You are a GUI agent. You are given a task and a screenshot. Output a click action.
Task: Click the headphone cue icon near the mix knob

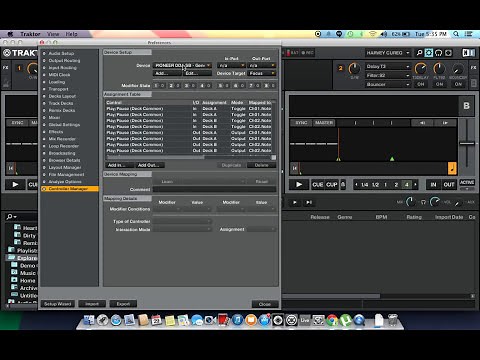point(423,202)
